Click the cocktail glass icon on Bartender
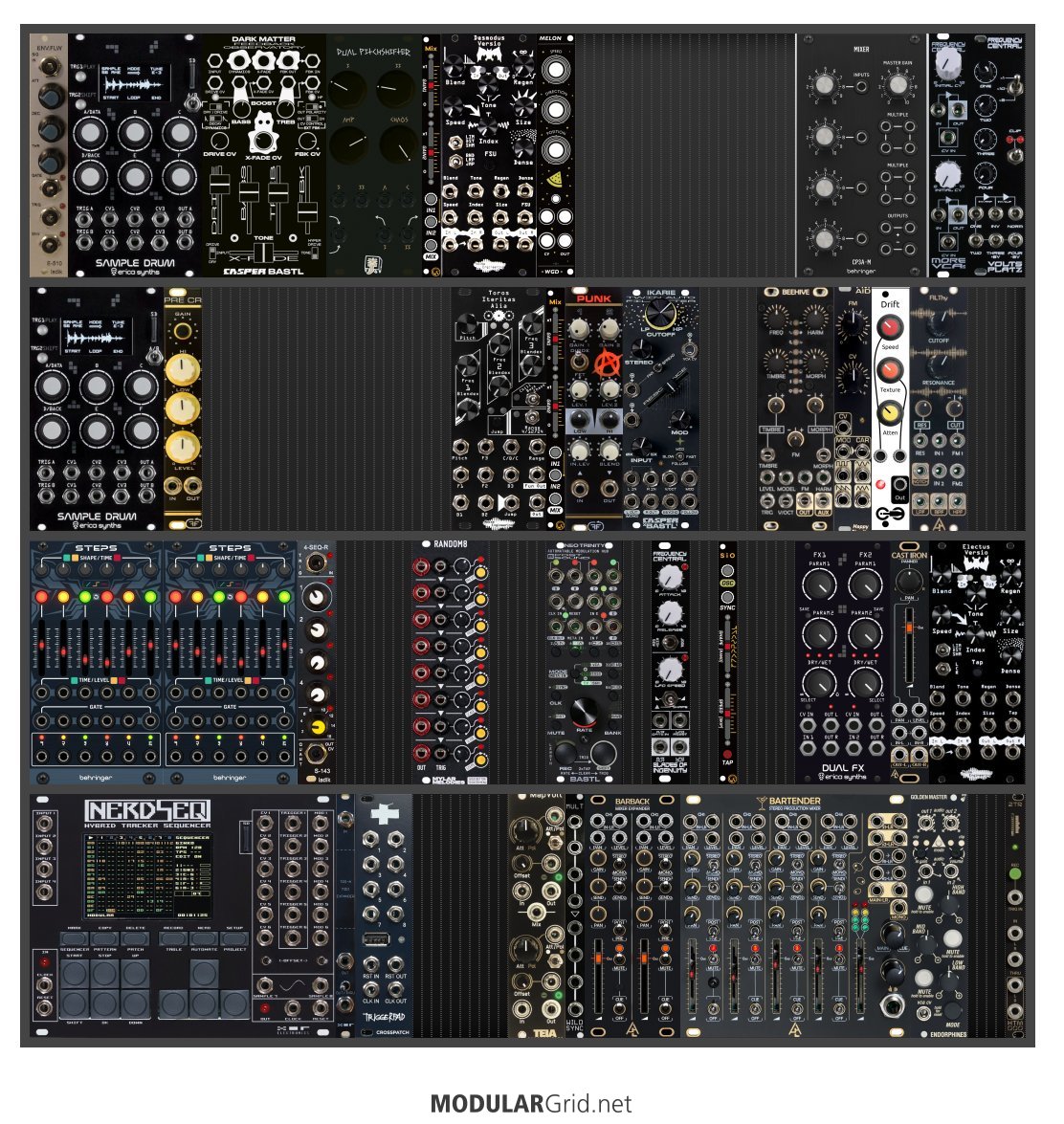Image resolution: width=1064 pixels, height=1124 pixels. click(761, 801)
